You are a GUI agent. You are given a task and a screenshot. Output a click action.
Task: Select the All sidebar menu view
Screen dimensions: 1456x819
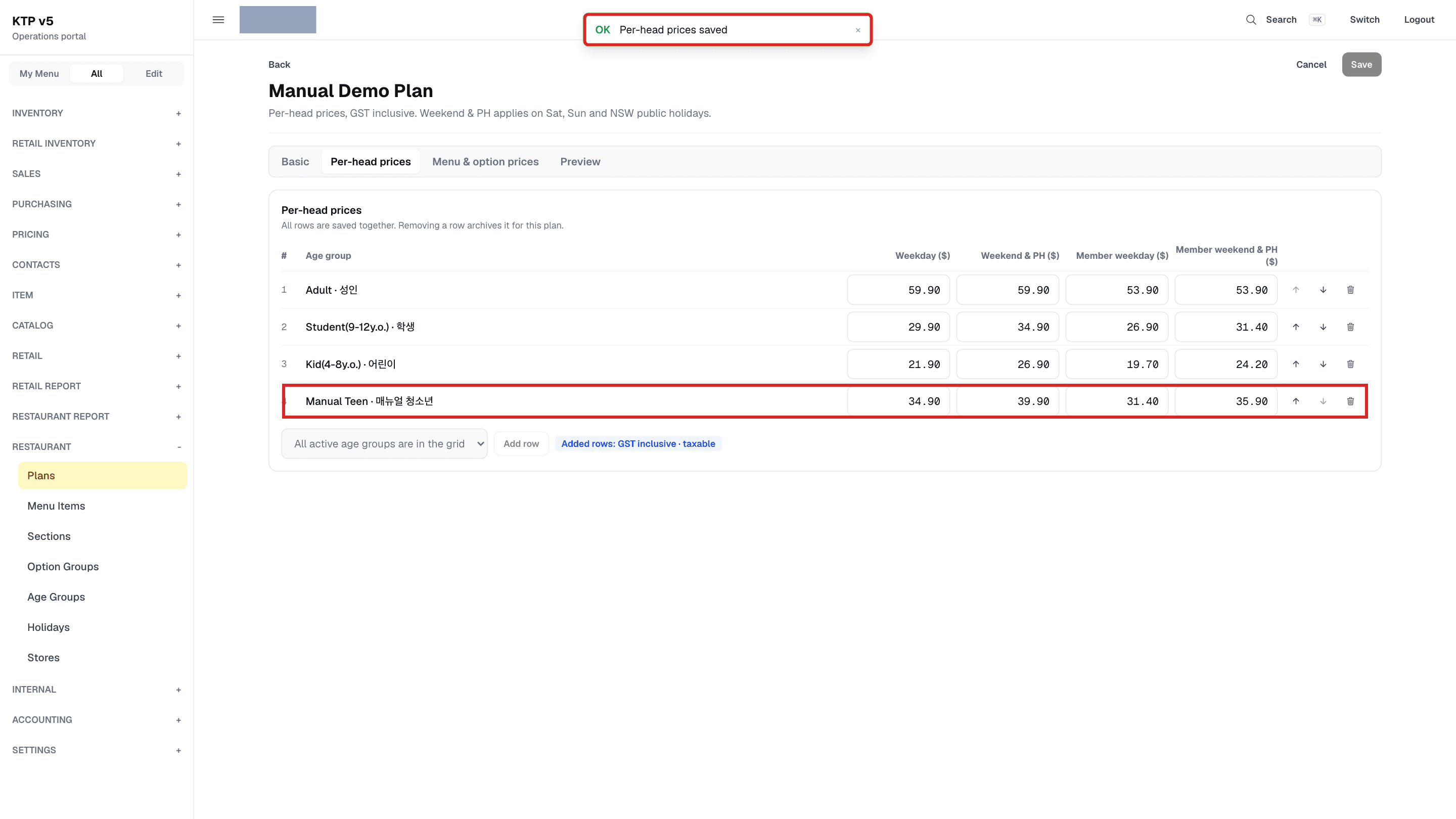[x=97, y=73]
